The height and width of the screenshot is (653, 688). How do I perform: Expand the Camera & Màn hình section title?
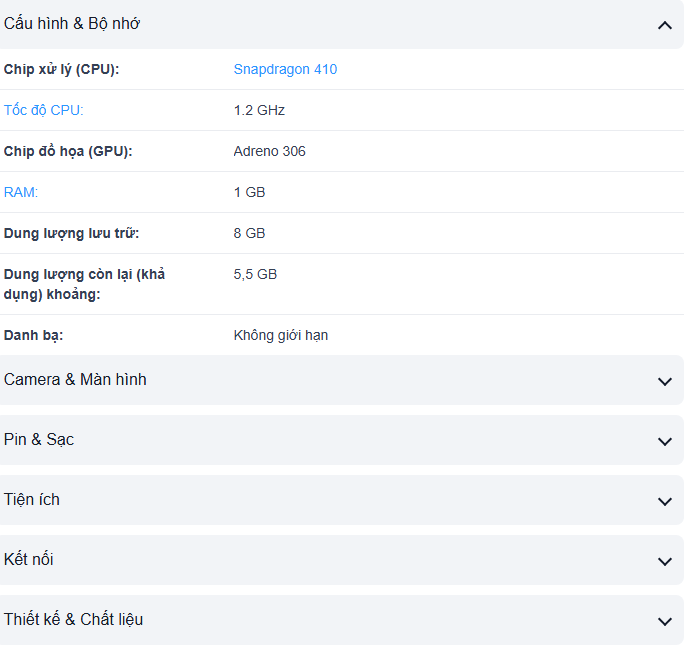click(75, 380)
